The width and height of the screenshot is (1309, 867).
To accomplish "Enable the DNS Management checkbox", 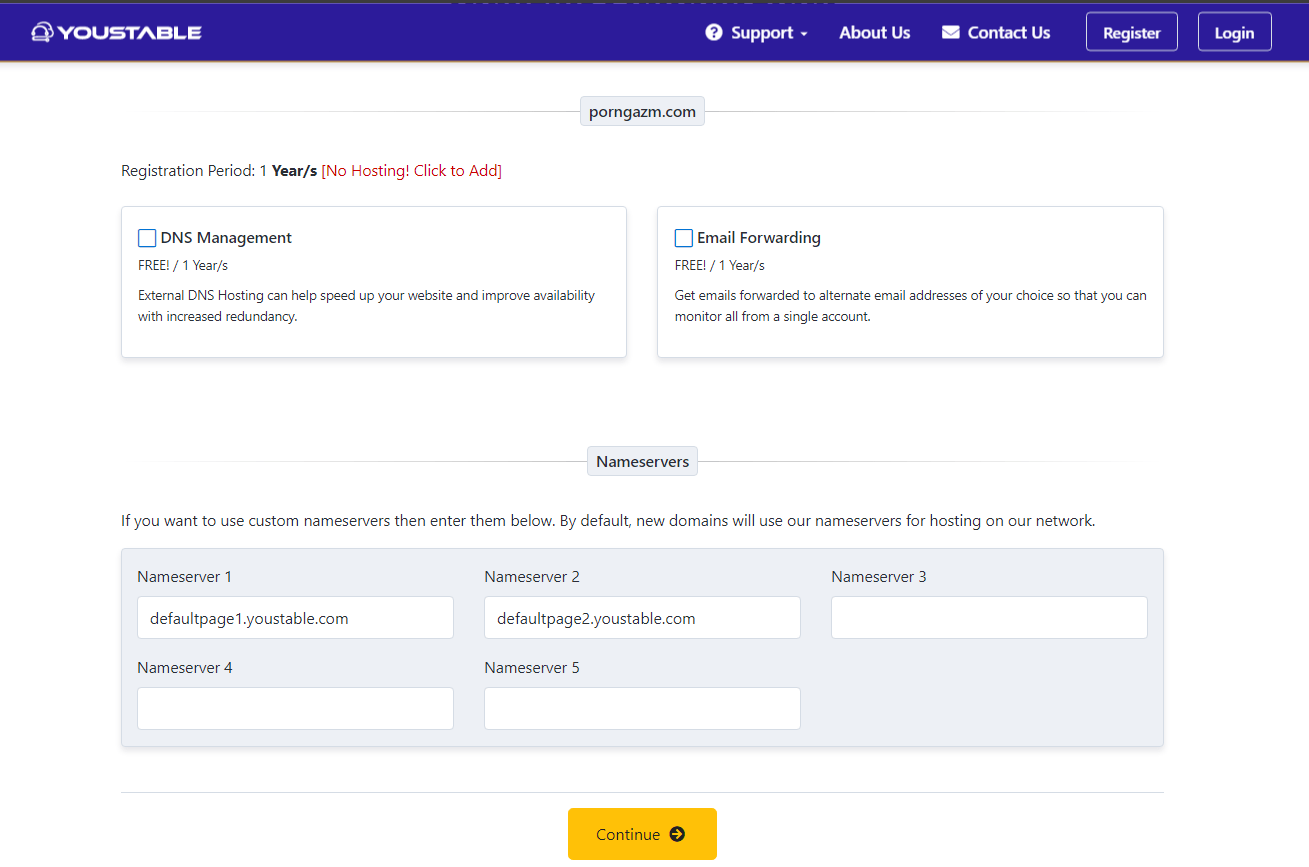I will [x=147, y=238].
